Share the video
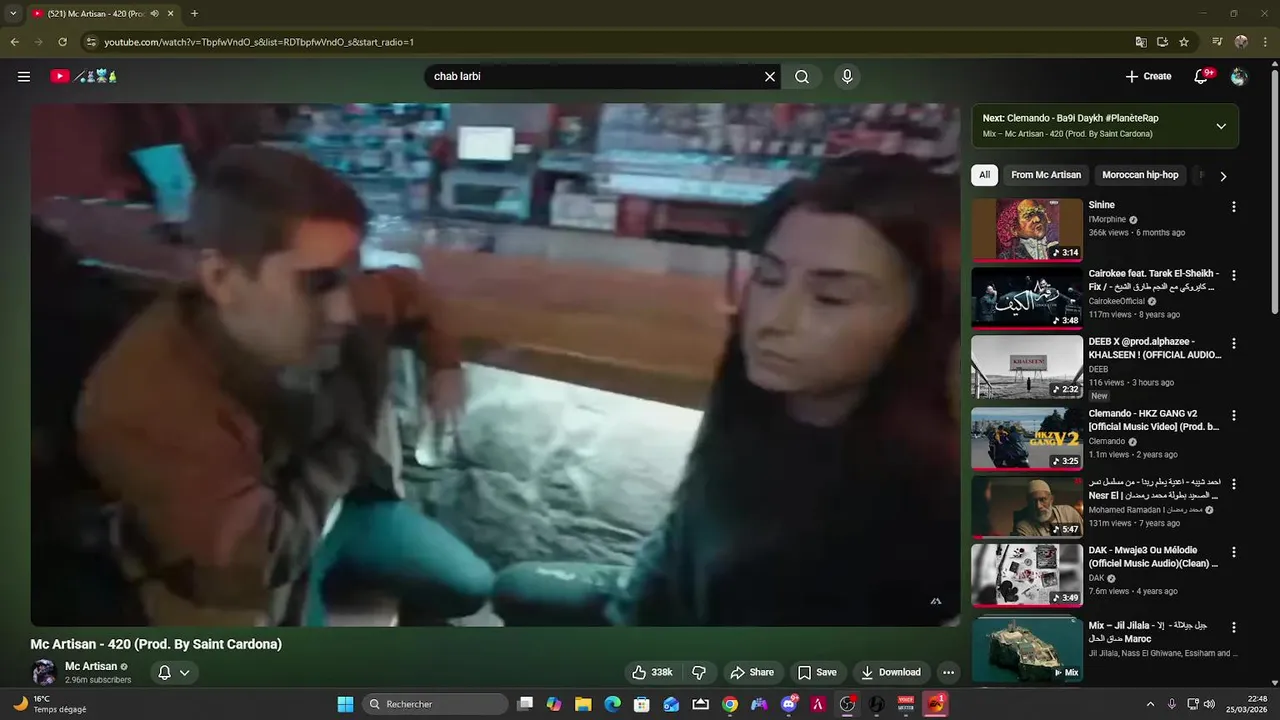The width and height of the screenshot is (1280, 720). 752,672
